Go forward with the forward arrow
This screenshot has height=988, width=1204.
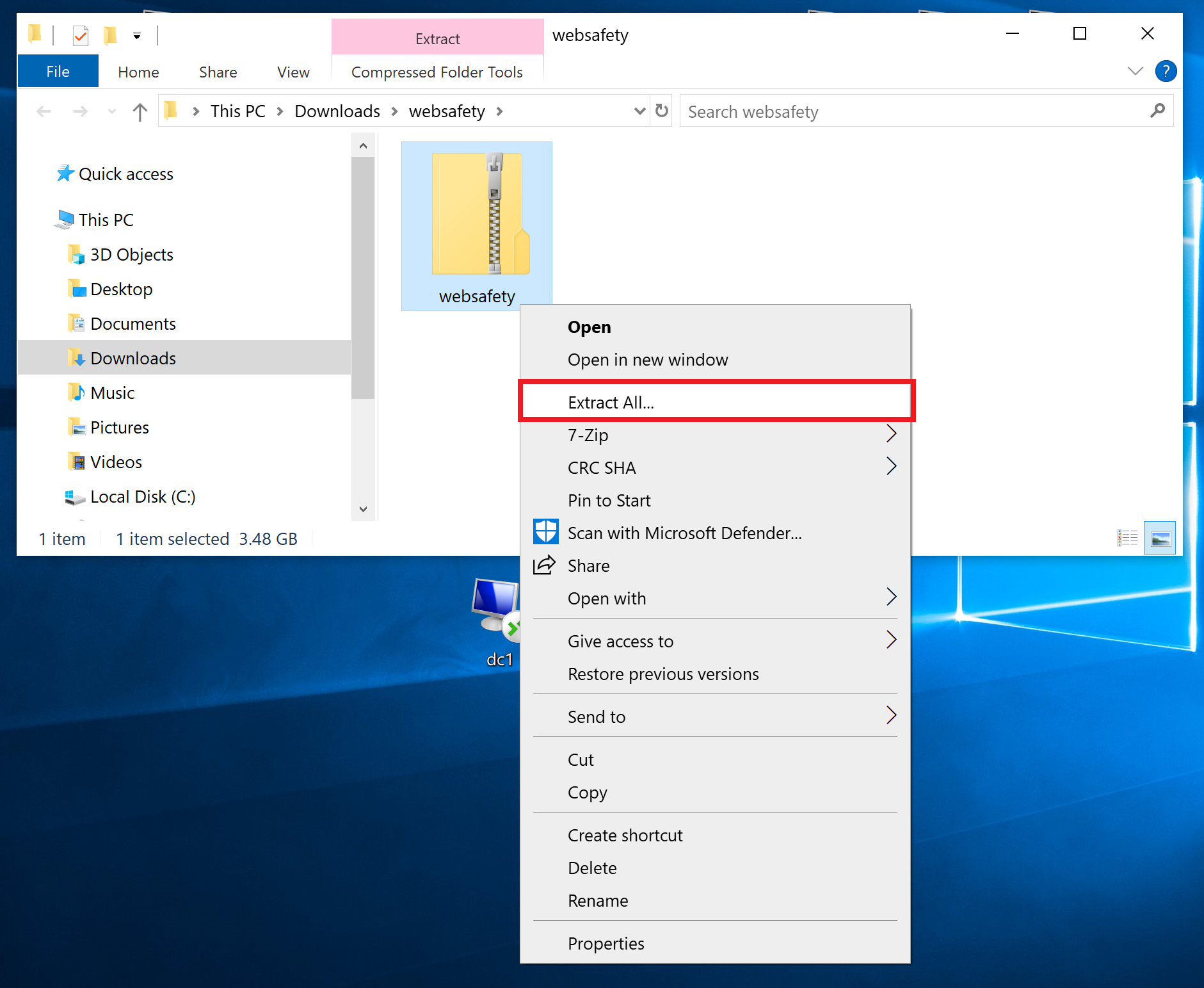pyautogui.click(x=80, y=111)
